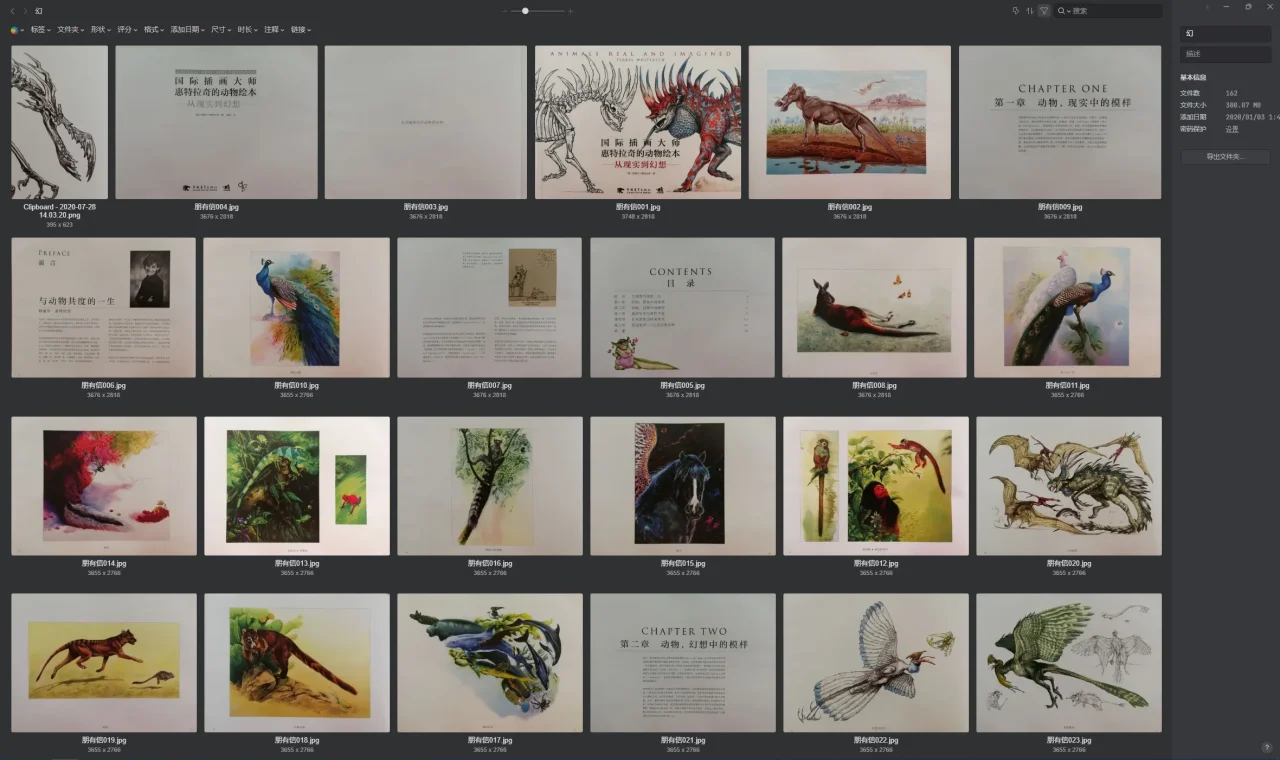Select the 朋有信001.jpg book cover thumbnail

(x=638, y=122)
